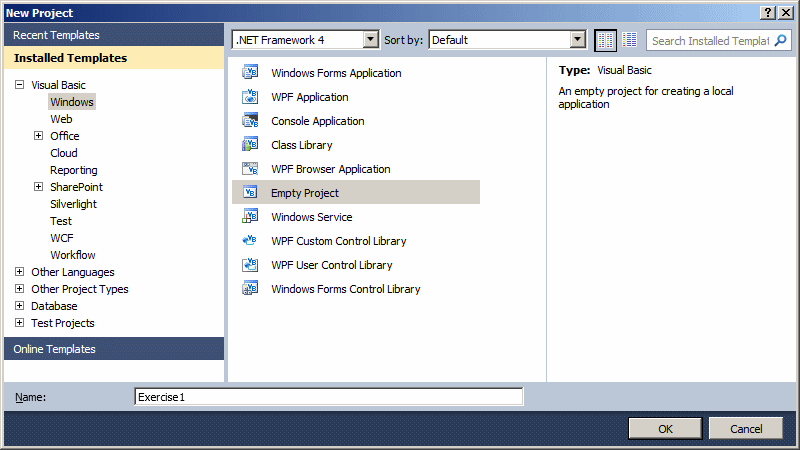Select the Windows Service label
800x450 pixels.
312,217
